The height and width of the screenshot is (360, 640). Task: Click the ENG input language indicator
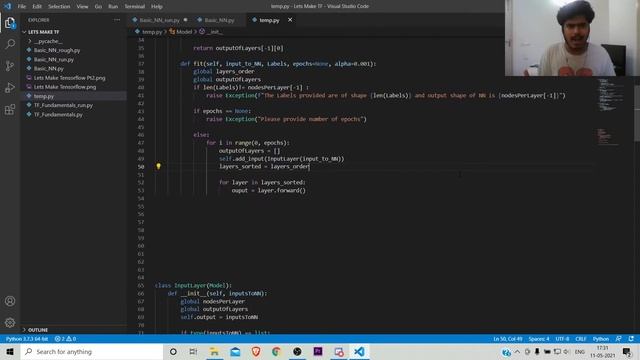coord(580,352)
